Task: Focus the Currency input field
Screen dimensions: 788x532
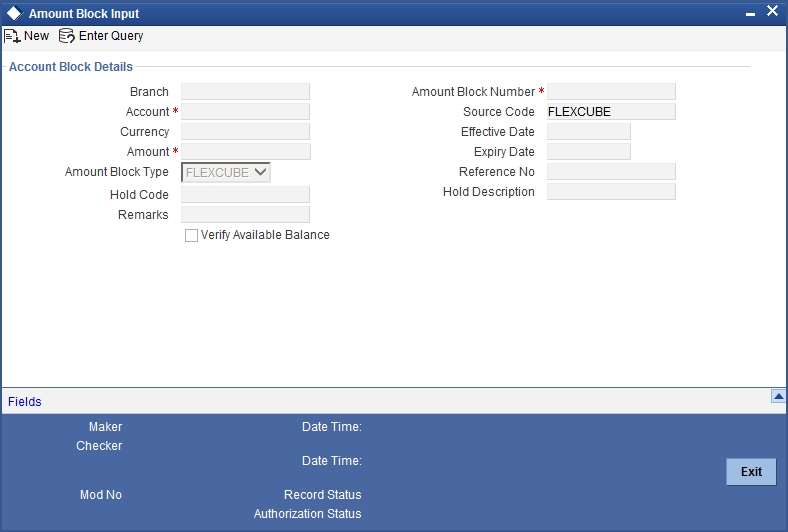Action: [245, 132]
